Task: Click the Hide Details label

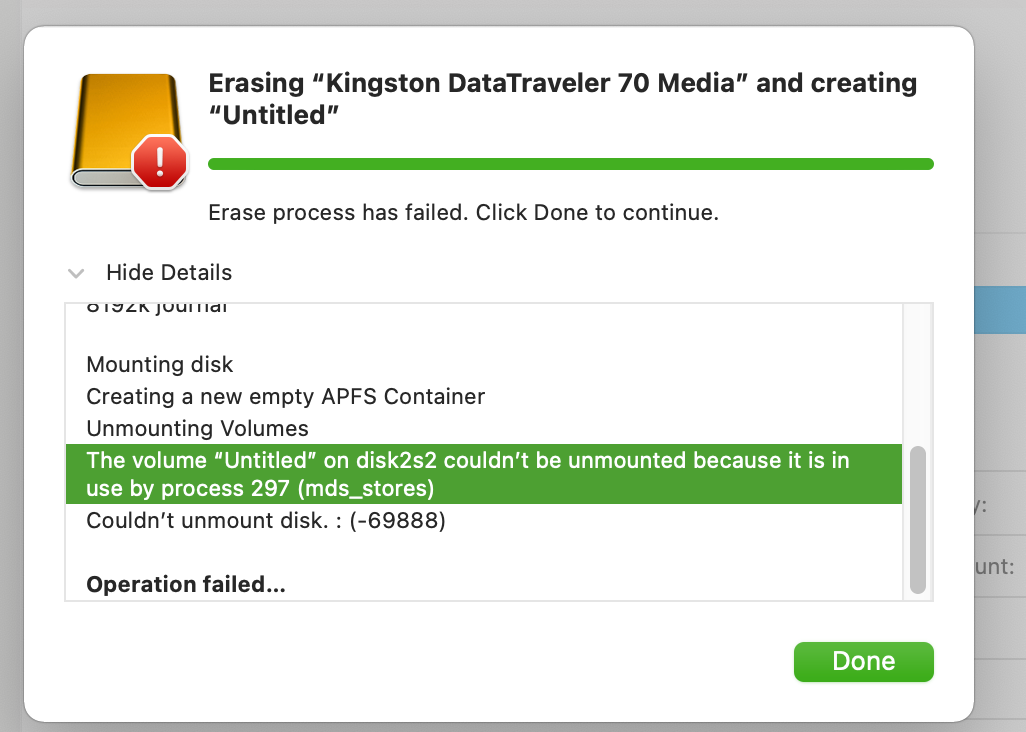Action: [169, 273]
